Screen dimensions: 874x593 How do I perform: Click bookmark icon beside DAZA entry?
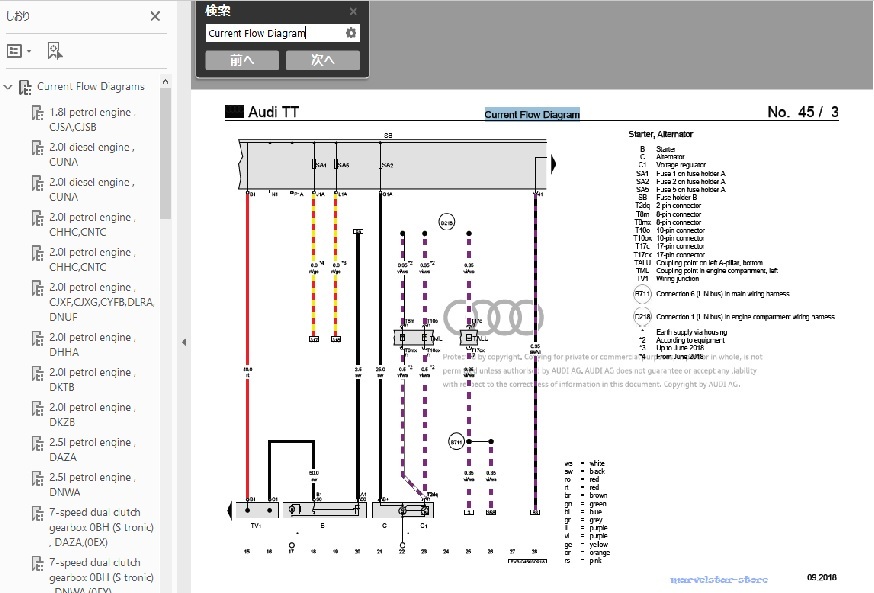click(x=37, y=444)
